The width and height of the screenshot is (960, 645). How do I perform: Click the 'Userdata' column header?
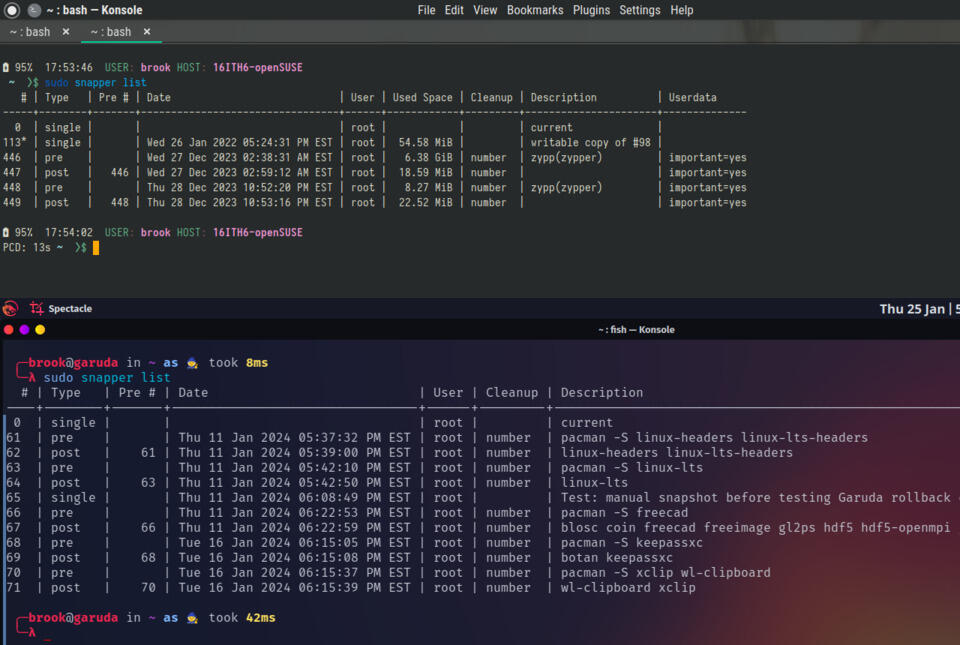692,97
